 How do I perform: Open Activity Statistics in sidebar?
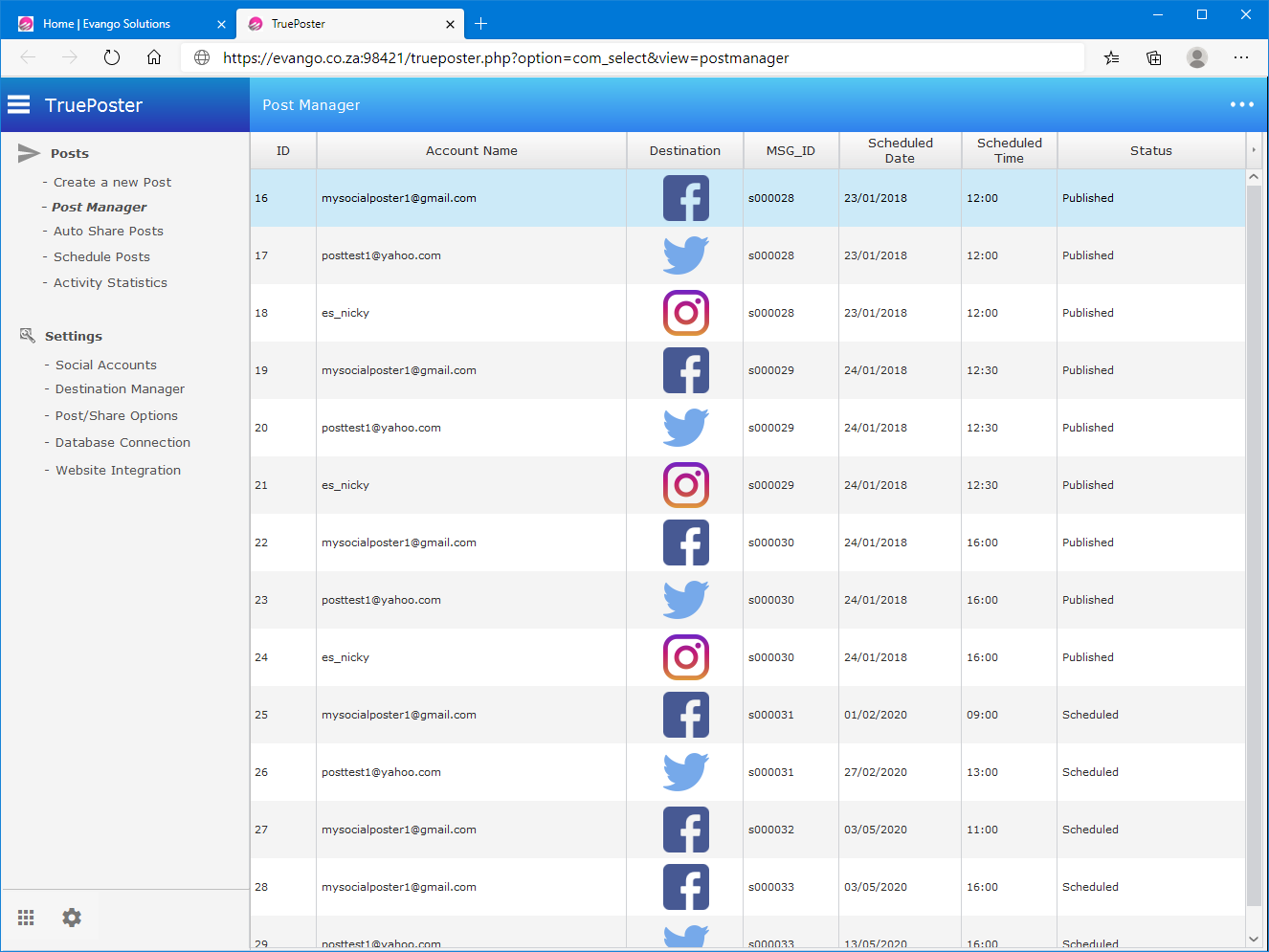[x=110, y=282]
